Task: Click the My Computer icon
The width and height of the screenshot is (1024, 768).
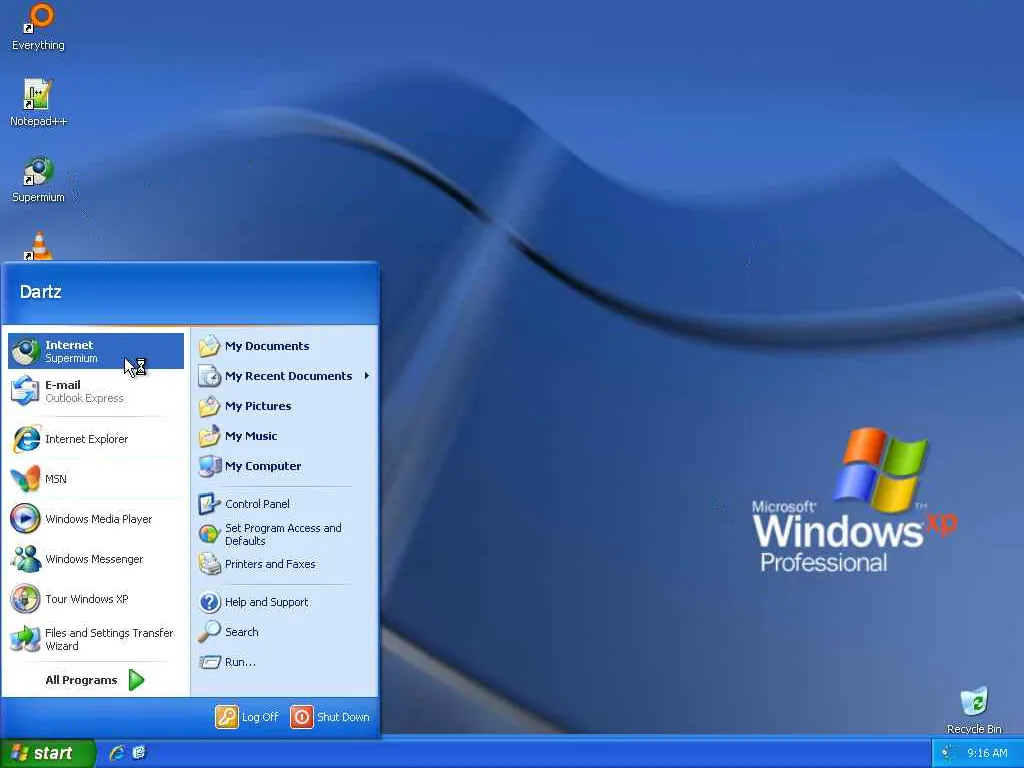Action: click(210, 466)
